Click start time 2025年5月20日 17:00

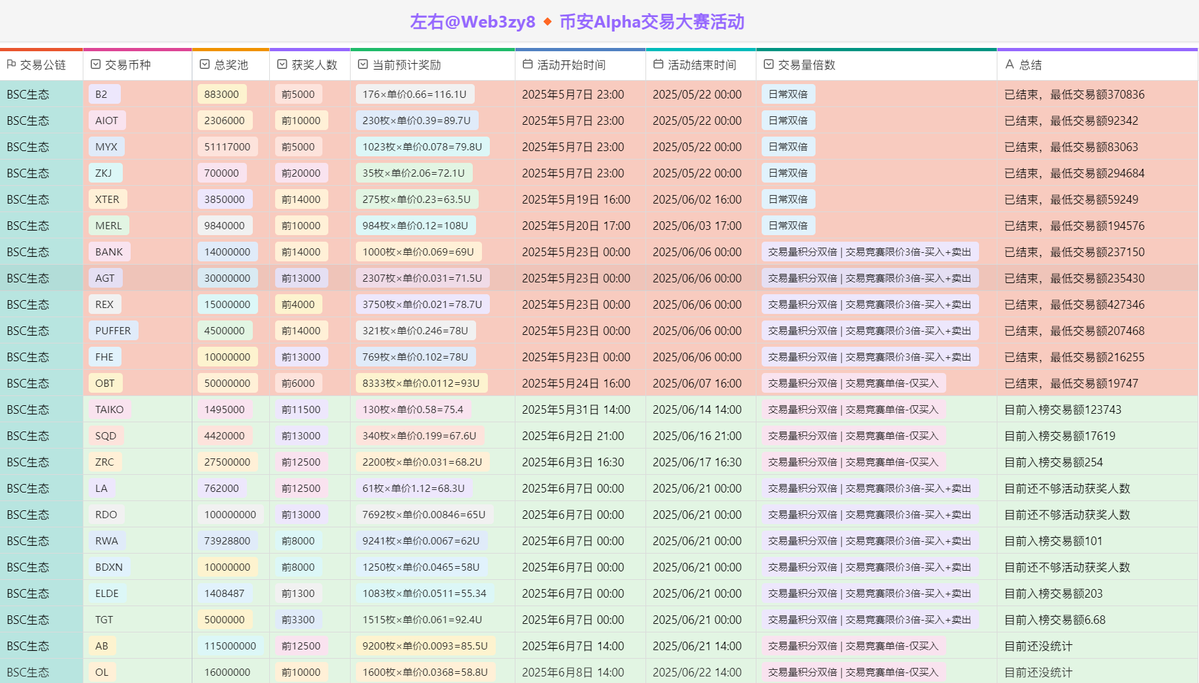pyautogui.click(x=576, y=226)
